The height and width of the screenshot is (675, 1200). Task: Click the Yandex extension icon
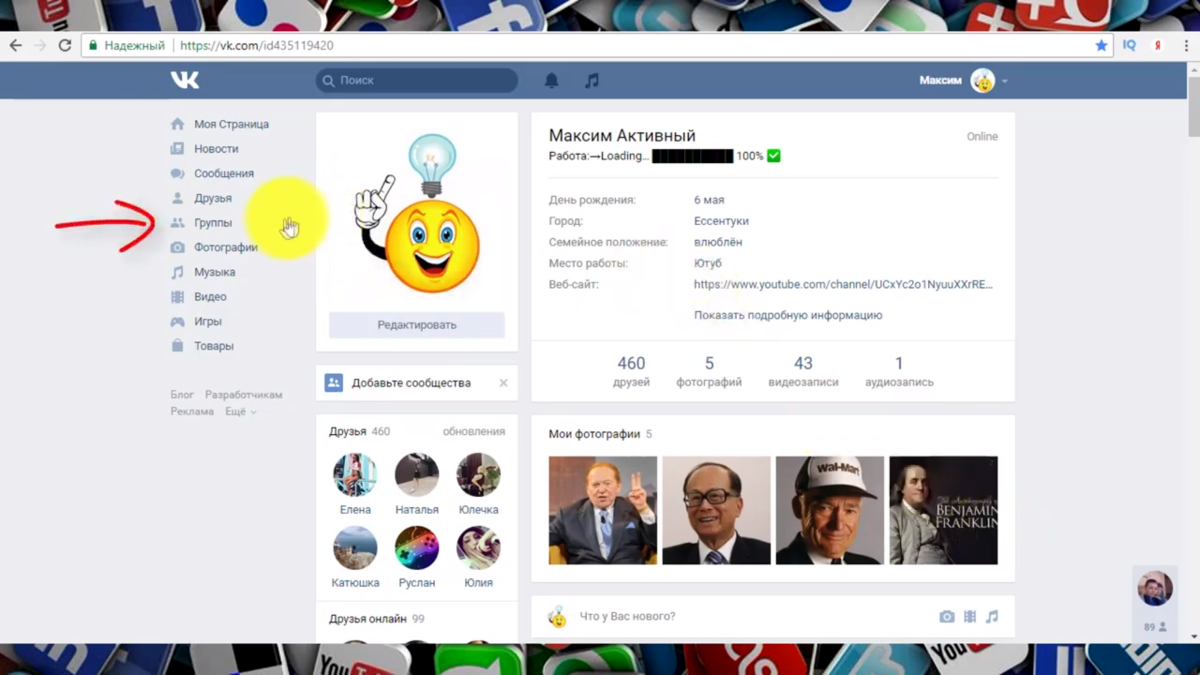[1158, 45]
